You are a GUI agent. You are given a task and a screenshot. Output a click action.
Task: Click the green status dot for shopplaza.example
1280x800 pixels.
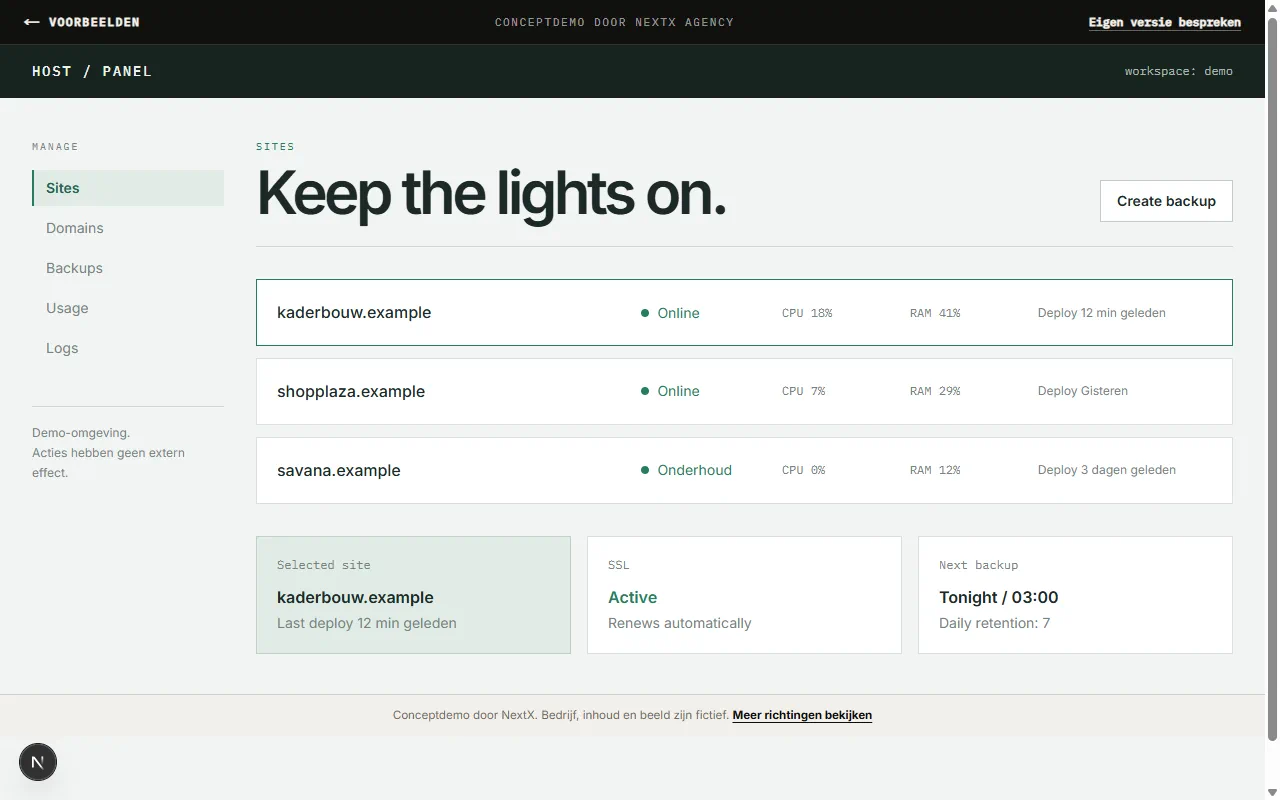coord(645,391)
